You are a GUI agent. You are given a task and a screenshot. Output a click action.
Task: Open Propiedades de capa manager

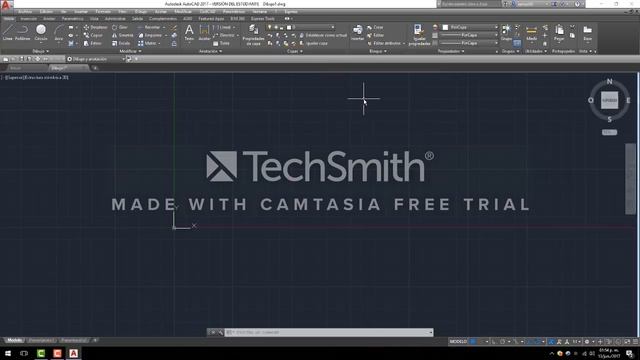coord(253,34)
